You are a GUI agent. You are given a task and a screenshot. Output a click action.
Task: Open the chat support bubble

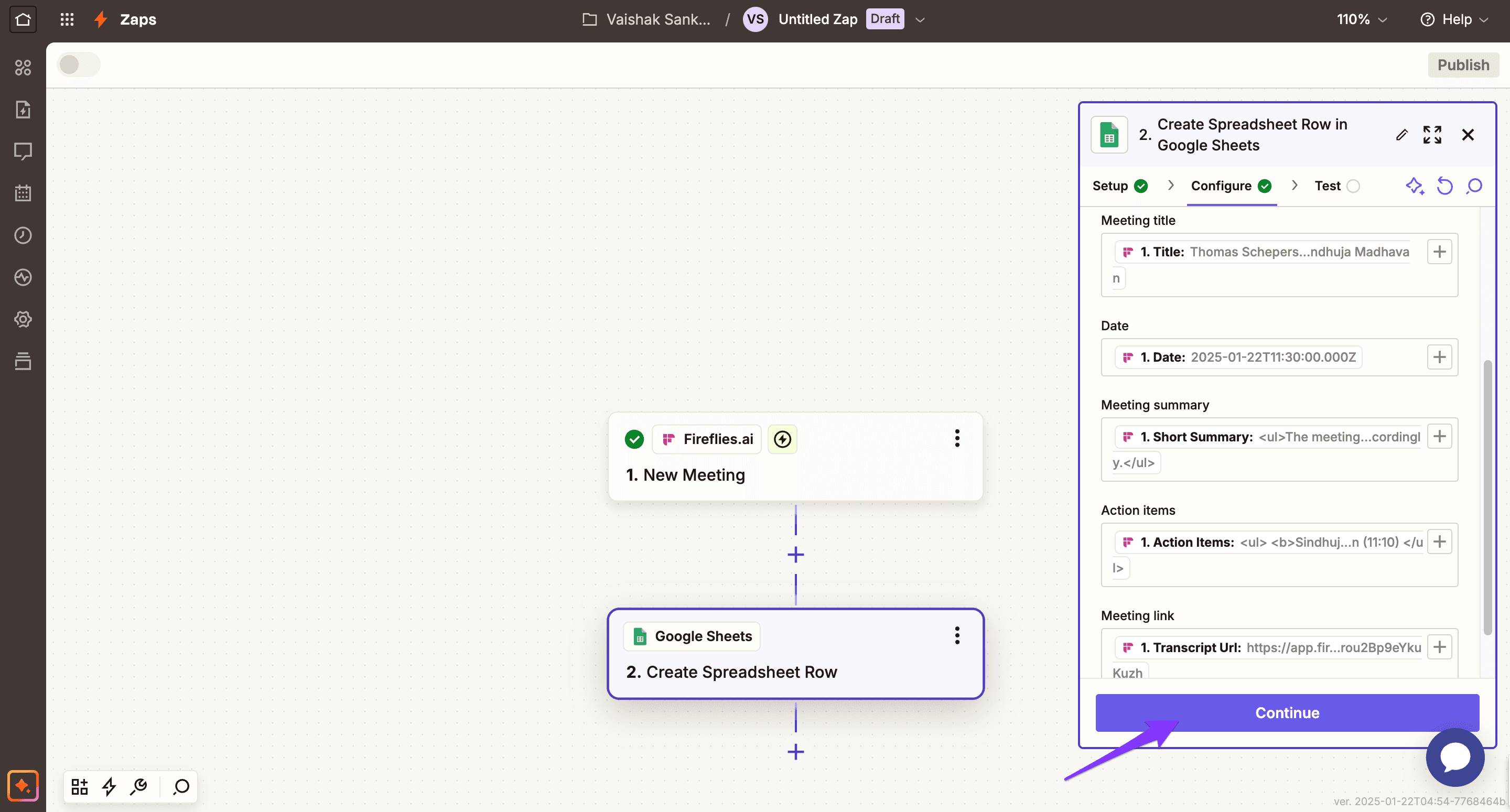coord(1455,757)
